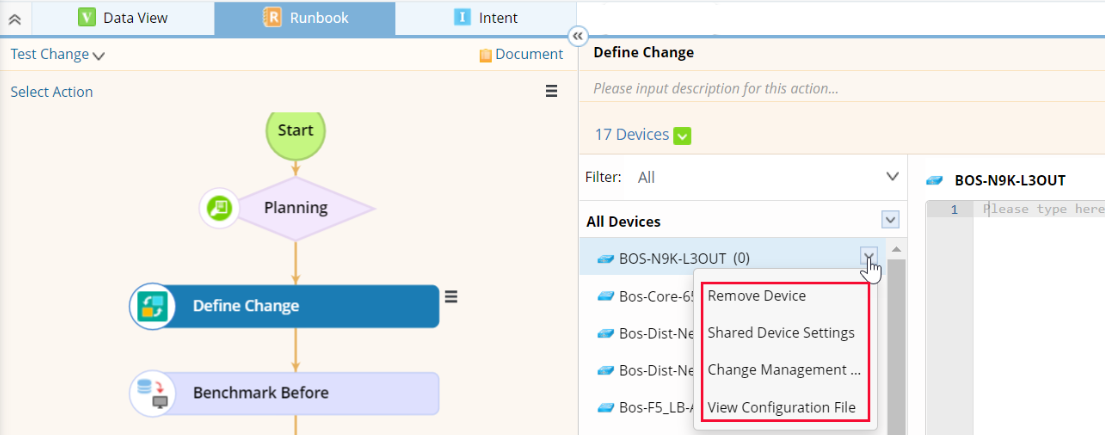Select Shared Device Settings menu entry

point(780,333)
